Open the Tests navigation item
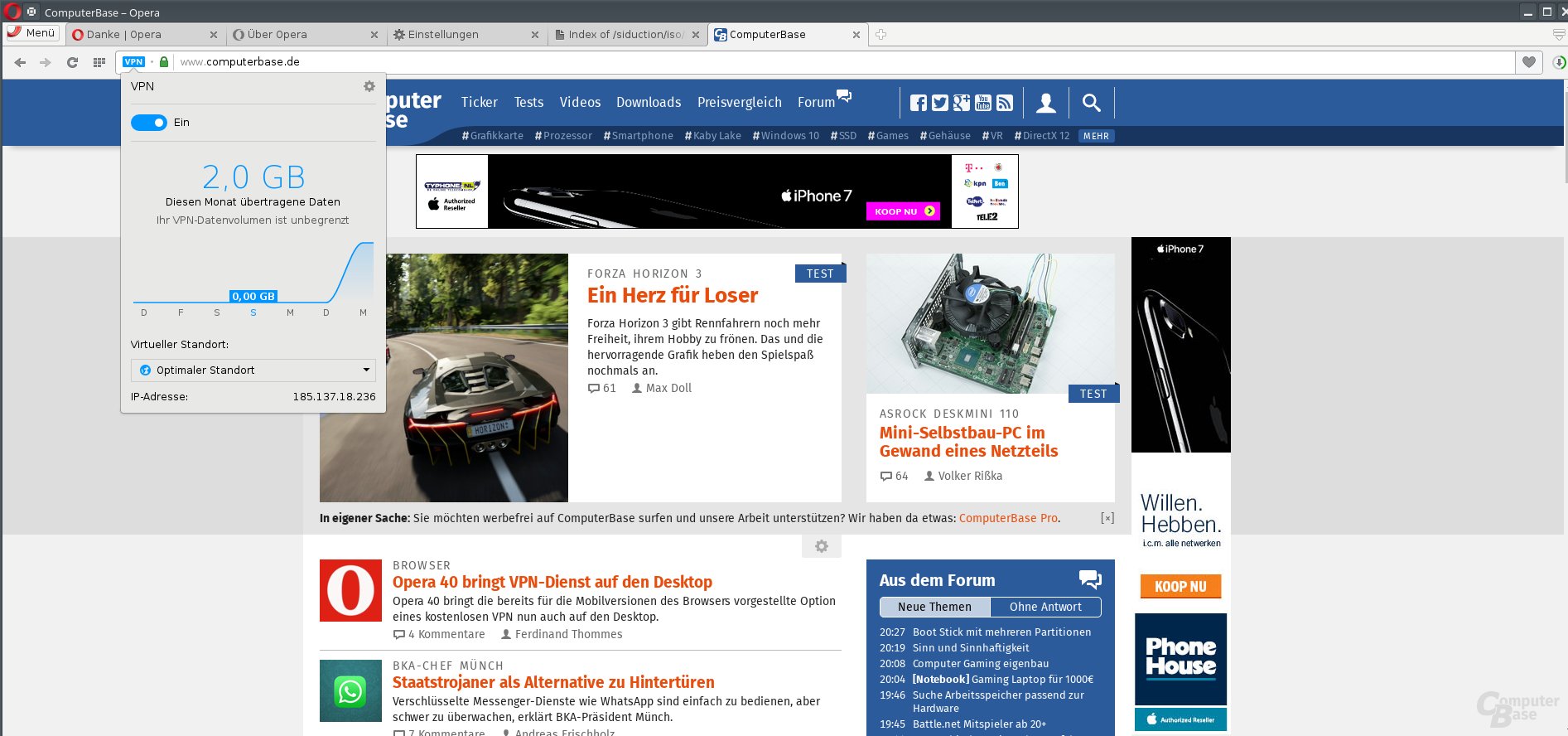This screenshot has height=736, width=1568. tap(528, 103)
